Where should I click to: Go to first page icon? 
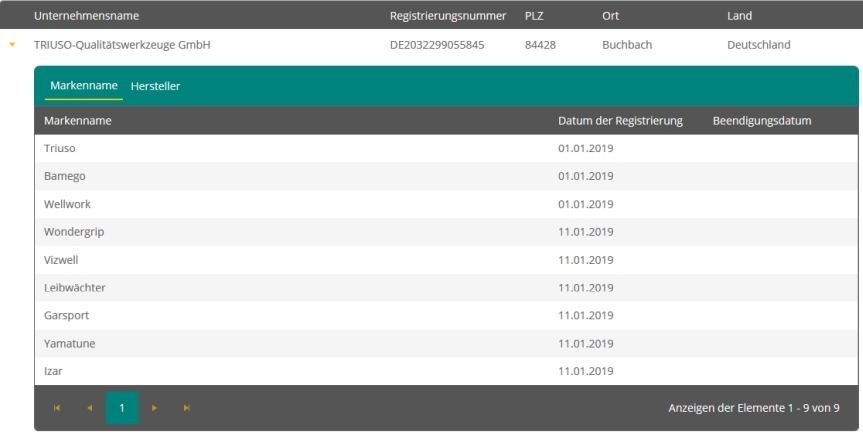pyautogui.click(x=57, y=408)
